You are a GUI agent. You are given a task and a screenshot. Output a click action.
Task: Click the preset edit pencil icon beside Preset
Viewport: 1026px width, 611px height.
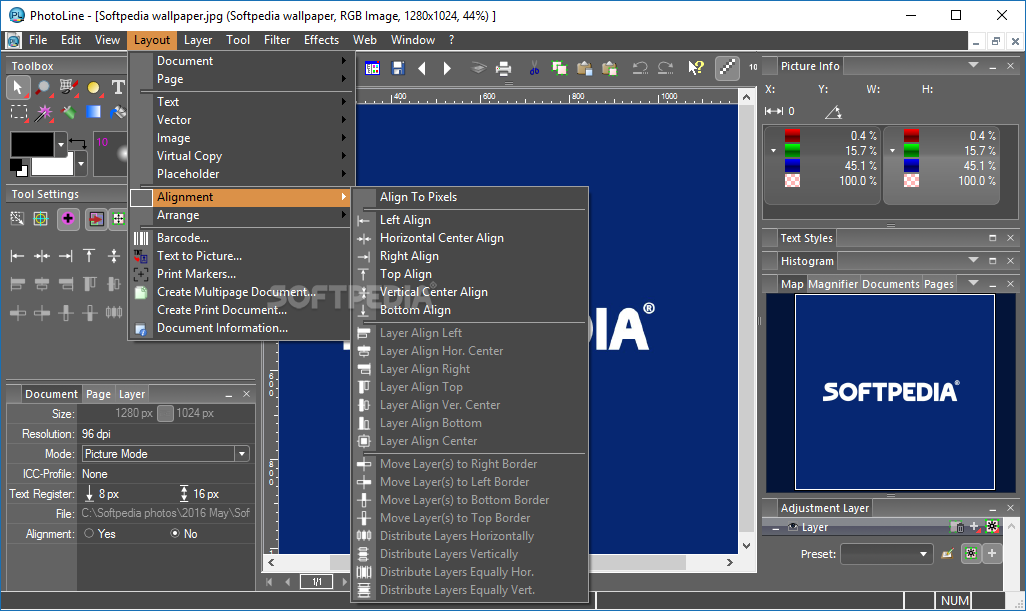coord(947,554)
